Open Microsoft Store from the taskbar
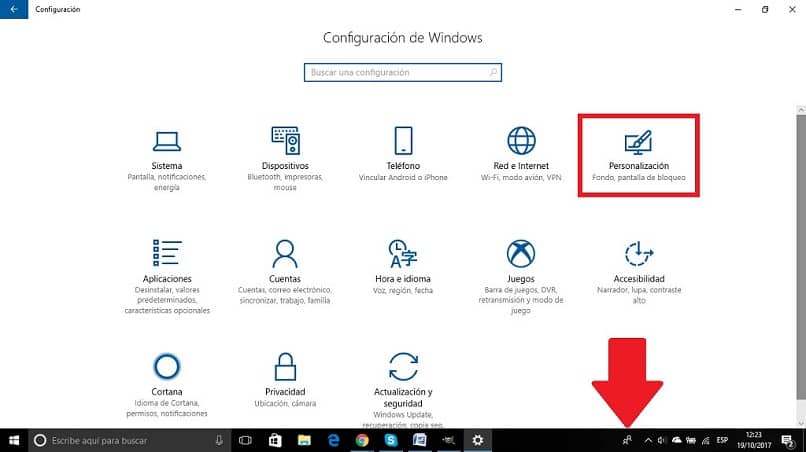Image resolution: width=806 pixels, height=452 pixels. tap(275, 440)
